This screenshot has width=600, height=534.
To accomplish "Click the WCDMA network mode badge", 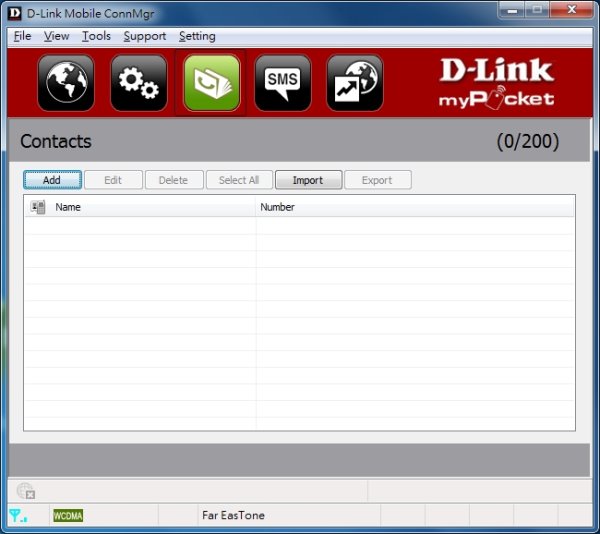I will coord(68,516).
